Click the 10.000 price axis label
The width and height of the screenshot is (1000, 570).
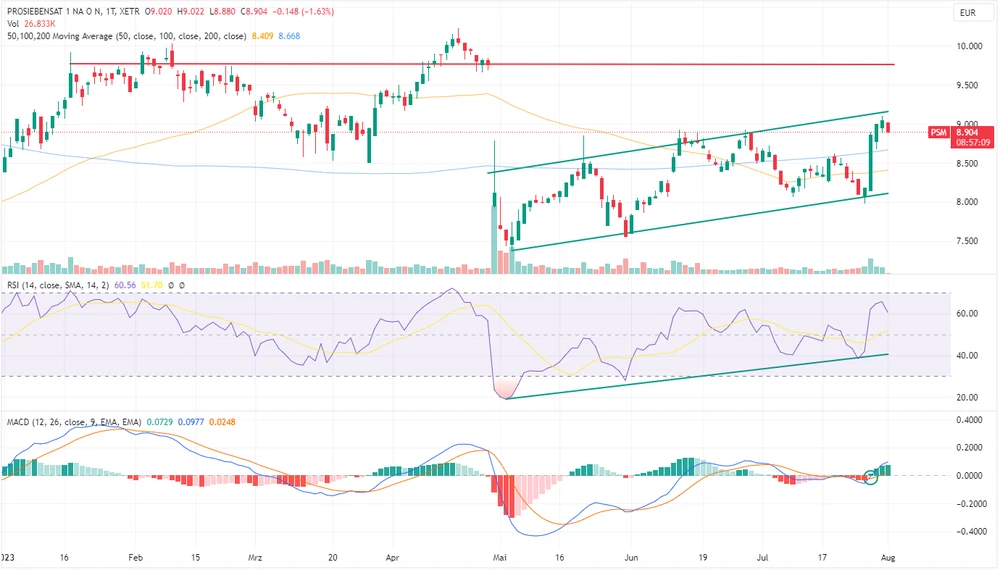pyautogui.click(x=968, y=47)
